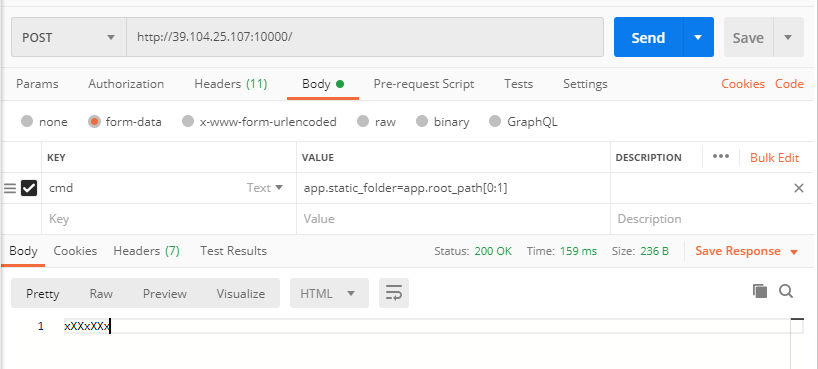The image size is (818, 369).
Task: Edit the app.static_folder value cell
Action: 453,188
